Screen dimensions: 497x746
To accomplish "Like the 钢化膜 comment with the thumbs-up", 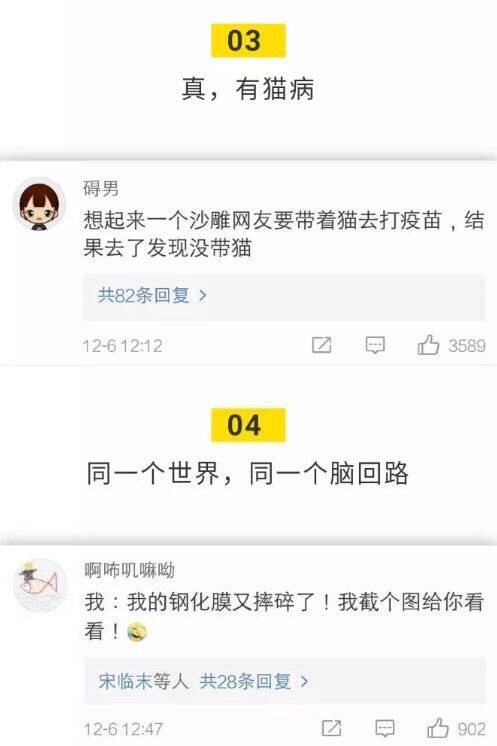I will click(x=438, y=728).
